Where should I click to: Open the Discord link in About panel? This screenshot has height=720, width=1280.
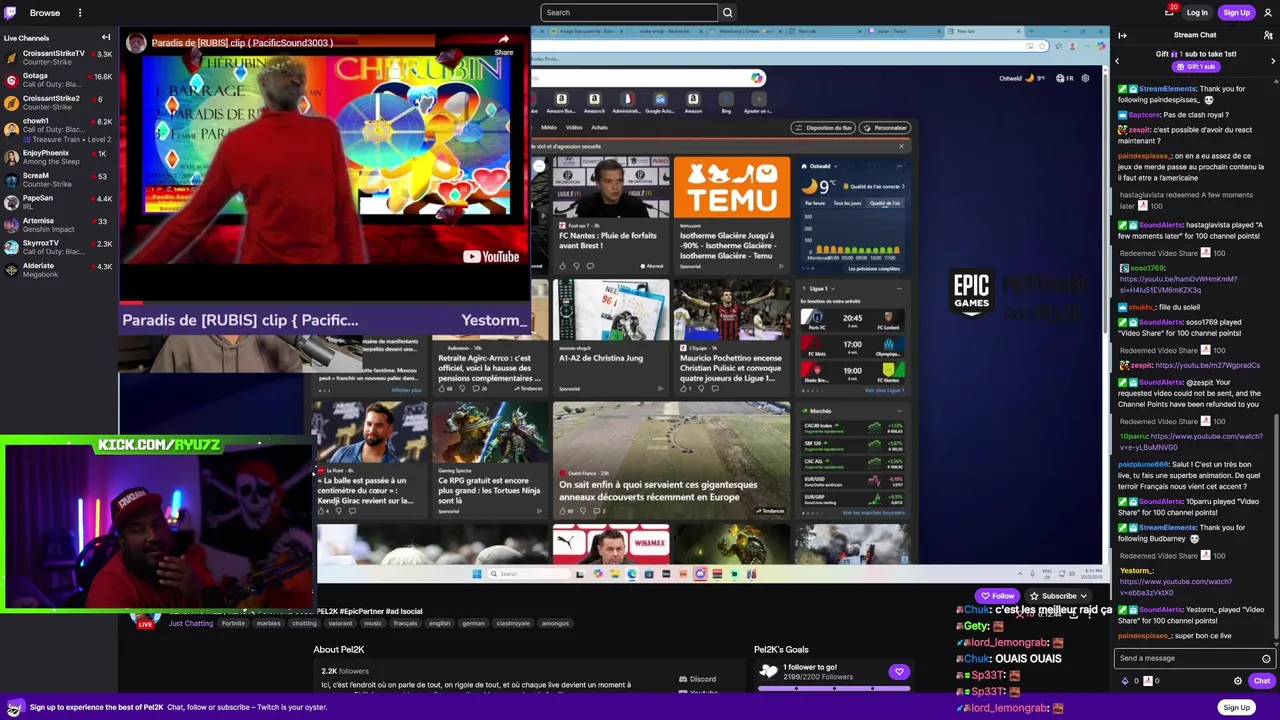(697, 679)
